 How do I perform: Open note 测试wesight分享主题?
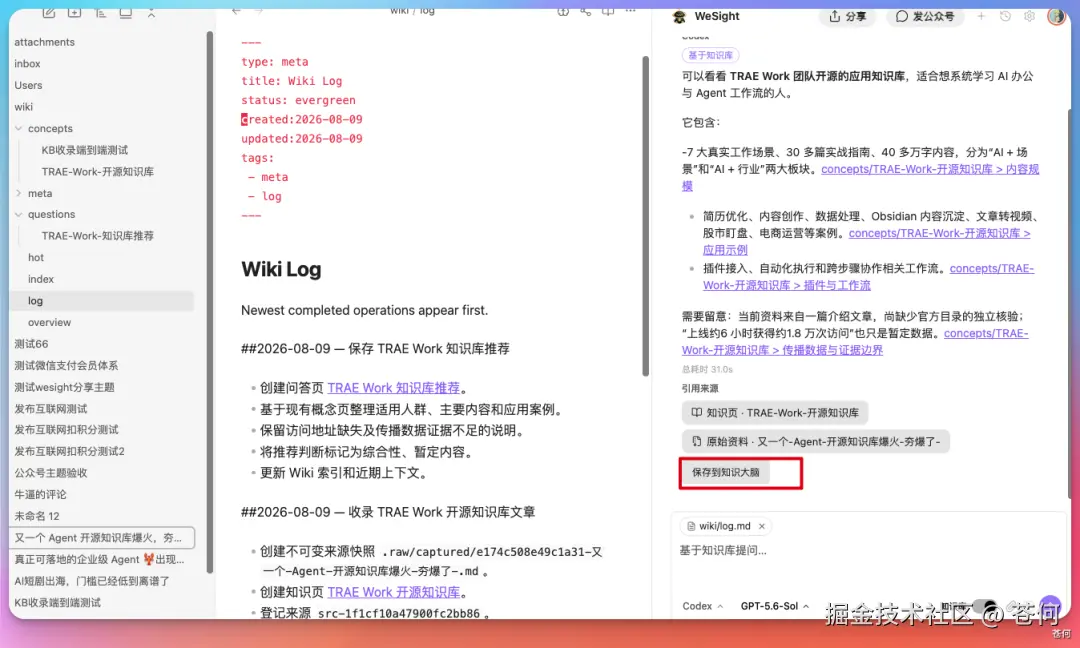(64, 387)
